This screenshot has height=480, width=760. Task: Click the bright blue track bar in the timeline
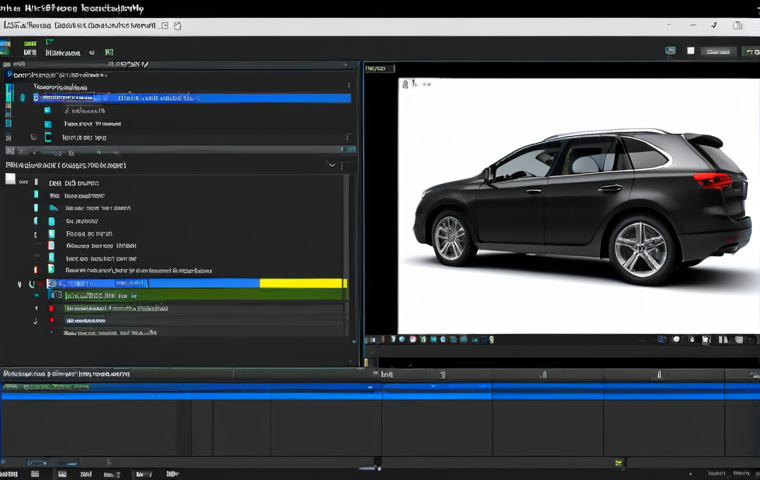pos(380,396)
